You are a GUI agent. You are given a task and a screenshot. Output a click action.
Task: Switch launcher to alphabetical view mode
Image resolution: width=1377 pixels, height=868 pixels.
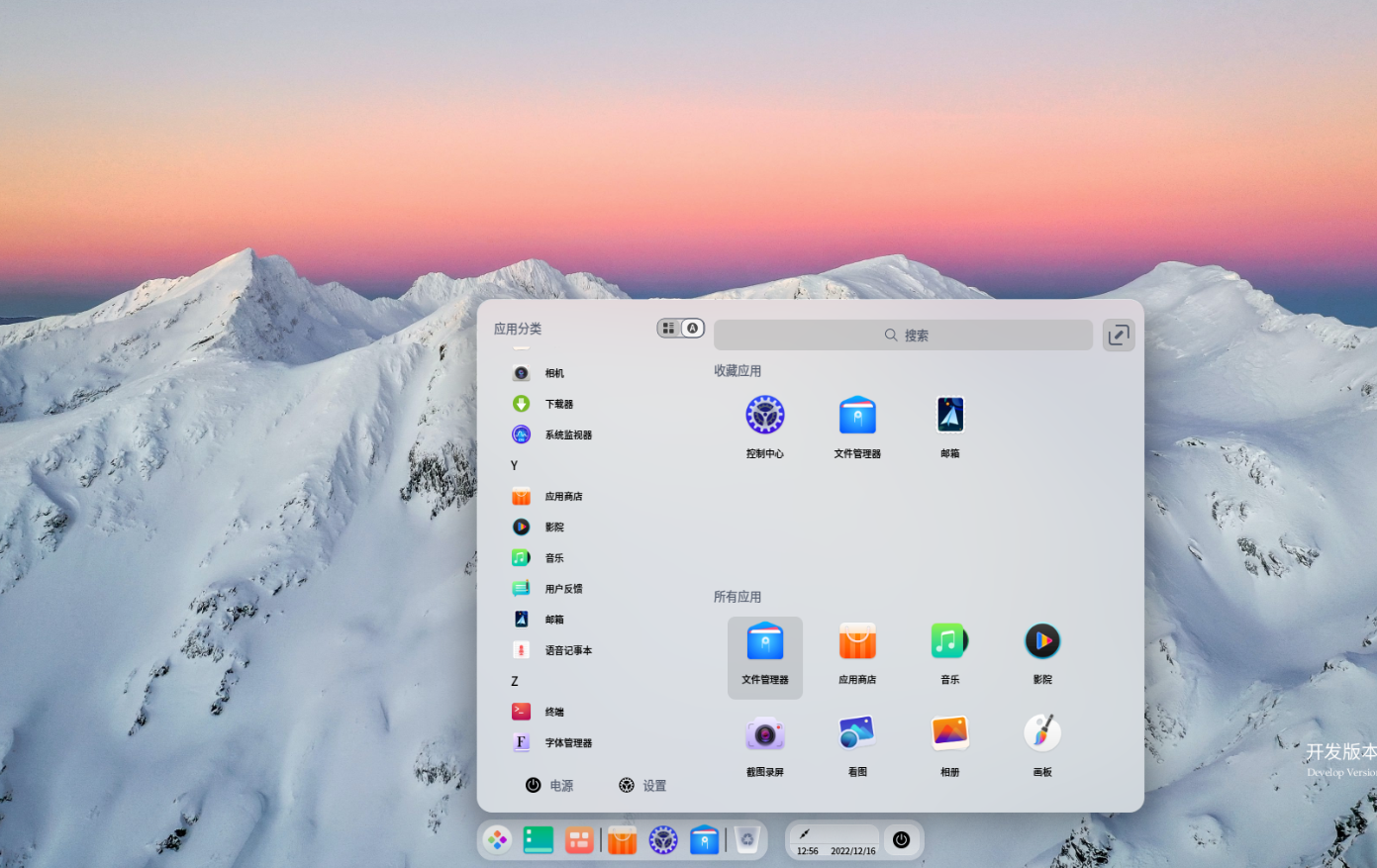click(692, 328)
